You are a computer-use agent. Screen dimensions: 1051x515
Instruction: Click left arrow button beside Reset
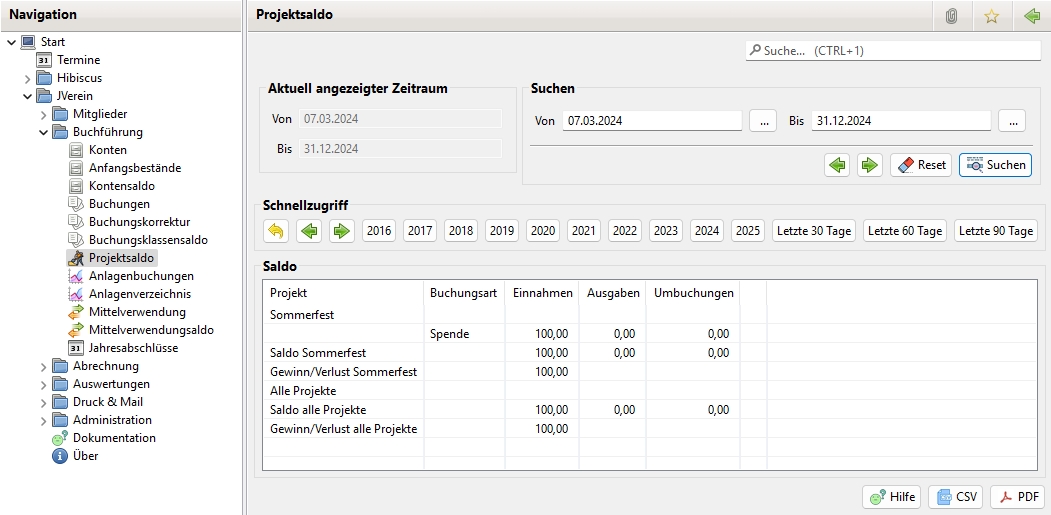click(837, 165)
